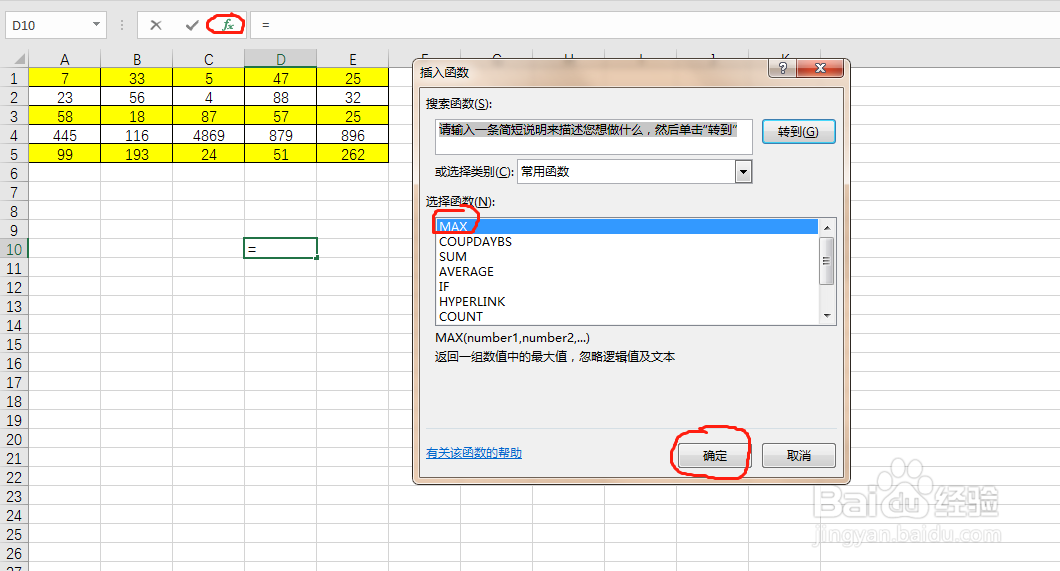The height and width of the screenshot is (571, 1060).
Task: Click cell C3 containing 87
Action: [209, 116]
